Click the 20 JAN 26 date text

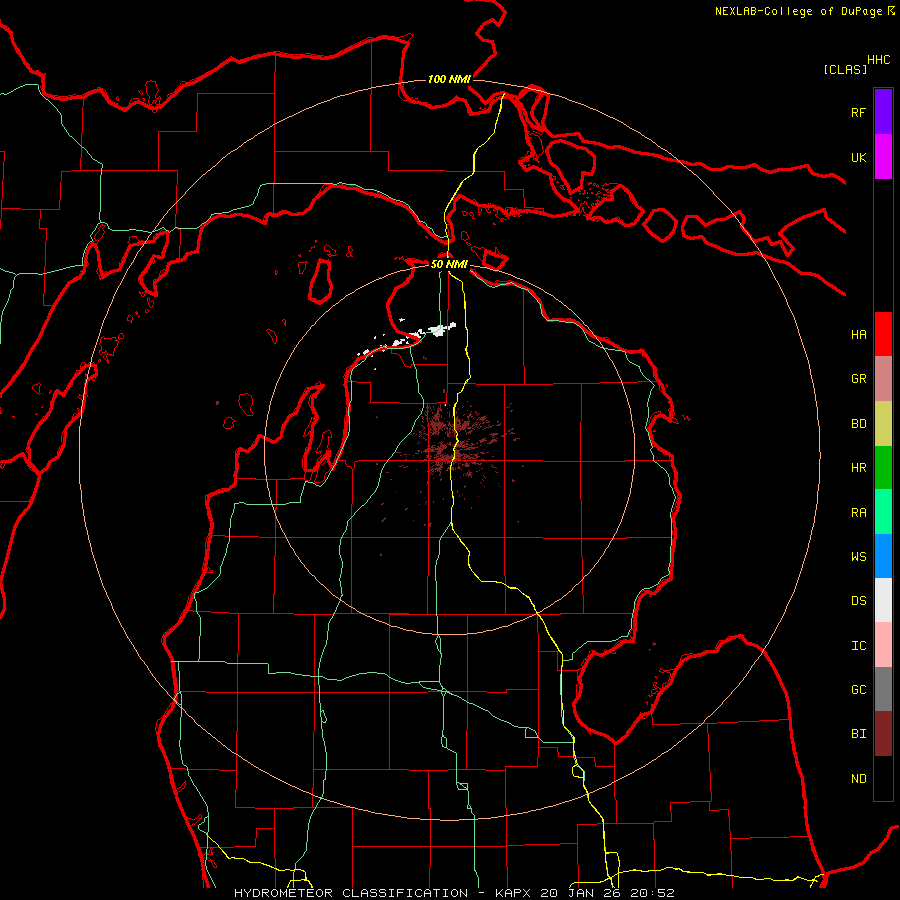(581, 893)
